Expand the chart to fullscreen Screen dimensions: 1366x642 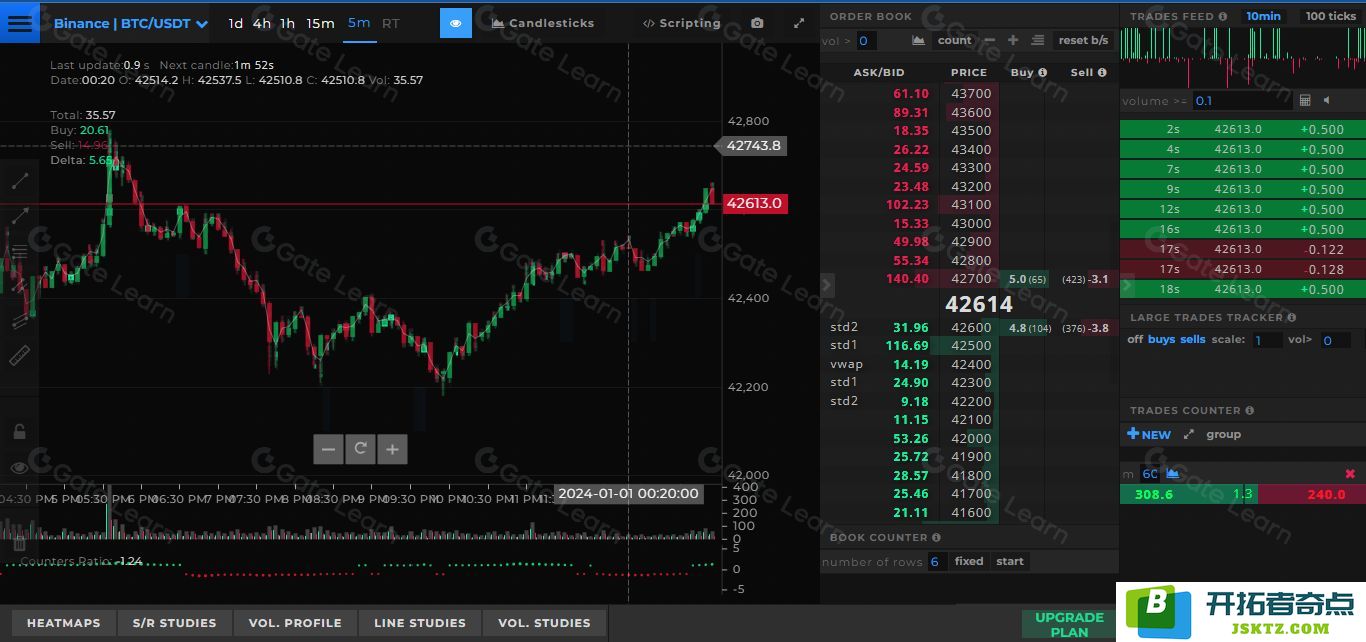pyautogui.click(x=798, y=23)
